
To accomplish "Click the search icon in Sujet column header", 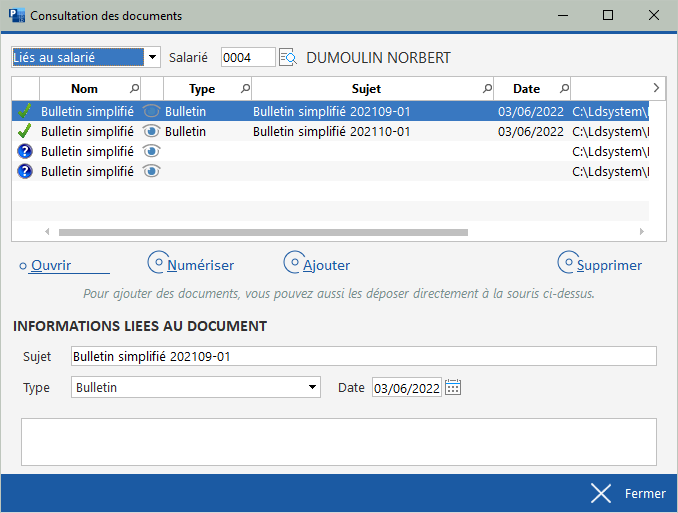I will [x=487, y=89].
